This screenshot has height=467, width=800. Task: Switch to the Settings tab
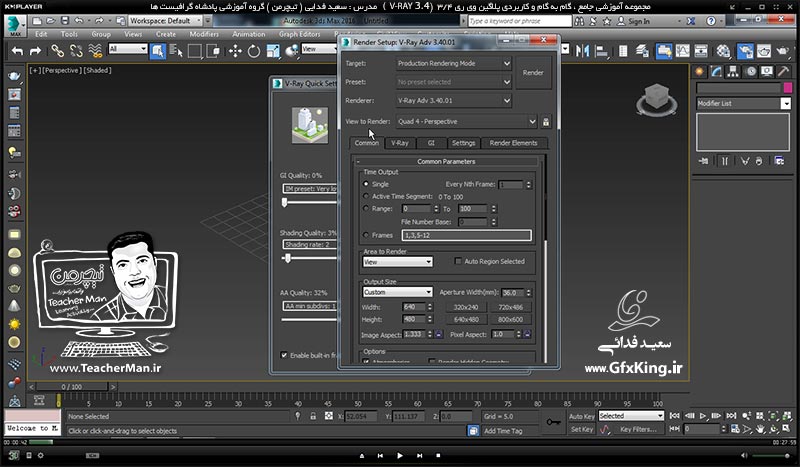tap(463, 143)
